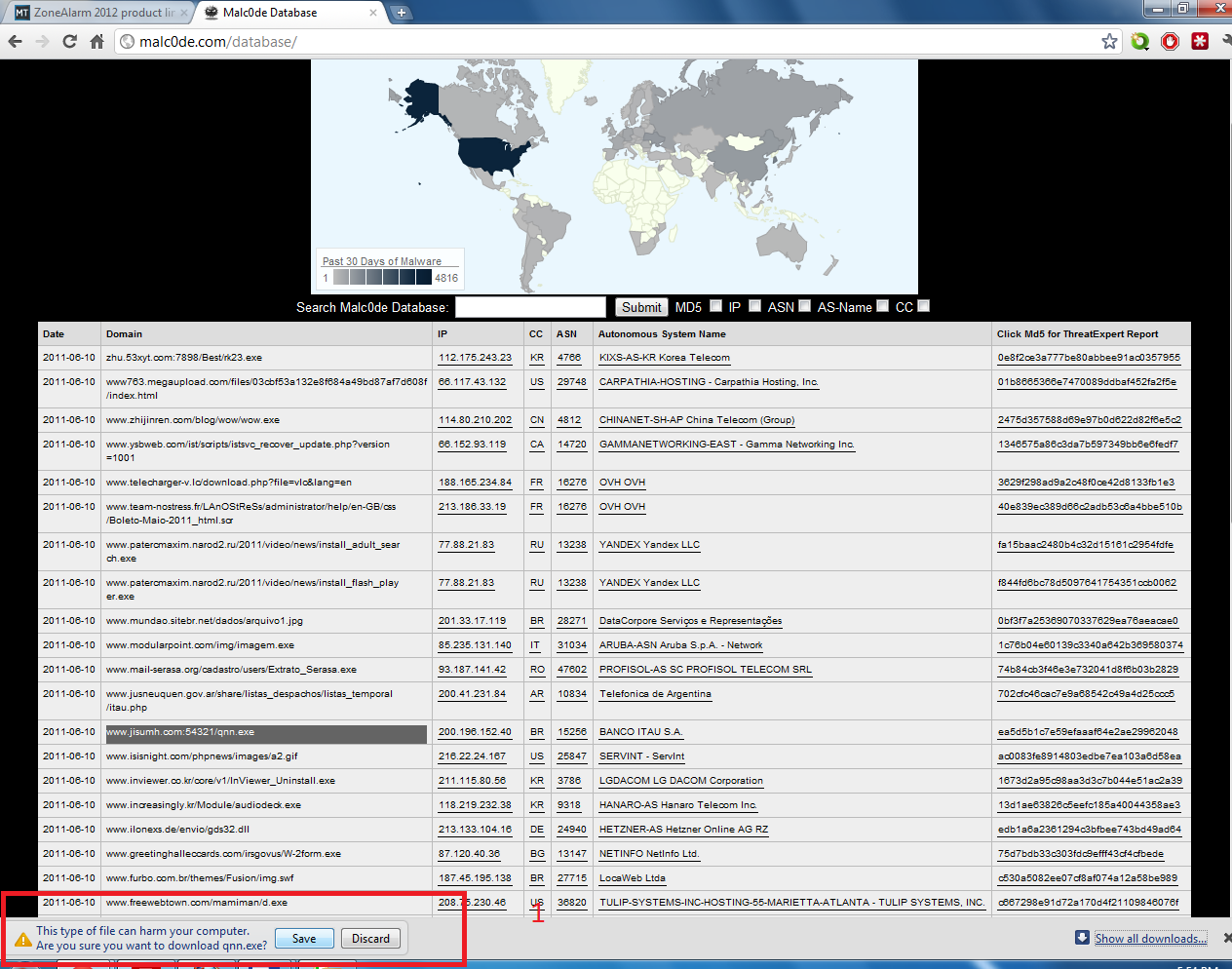The image size is (1232, 969).
Task: Click the browser Back arrow
Action: coord(15,41)
